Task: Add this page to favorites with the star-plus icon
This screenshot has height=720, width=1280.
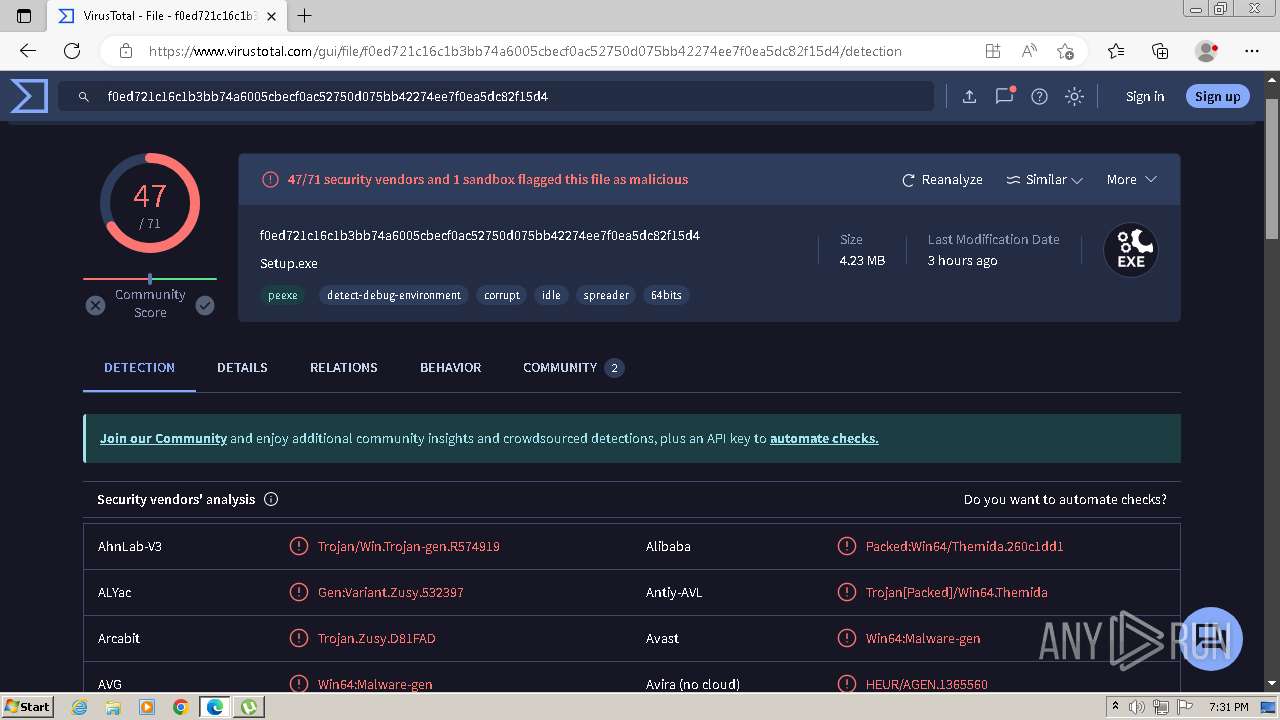Action: pyautogui.click(x=1065, y=51)
